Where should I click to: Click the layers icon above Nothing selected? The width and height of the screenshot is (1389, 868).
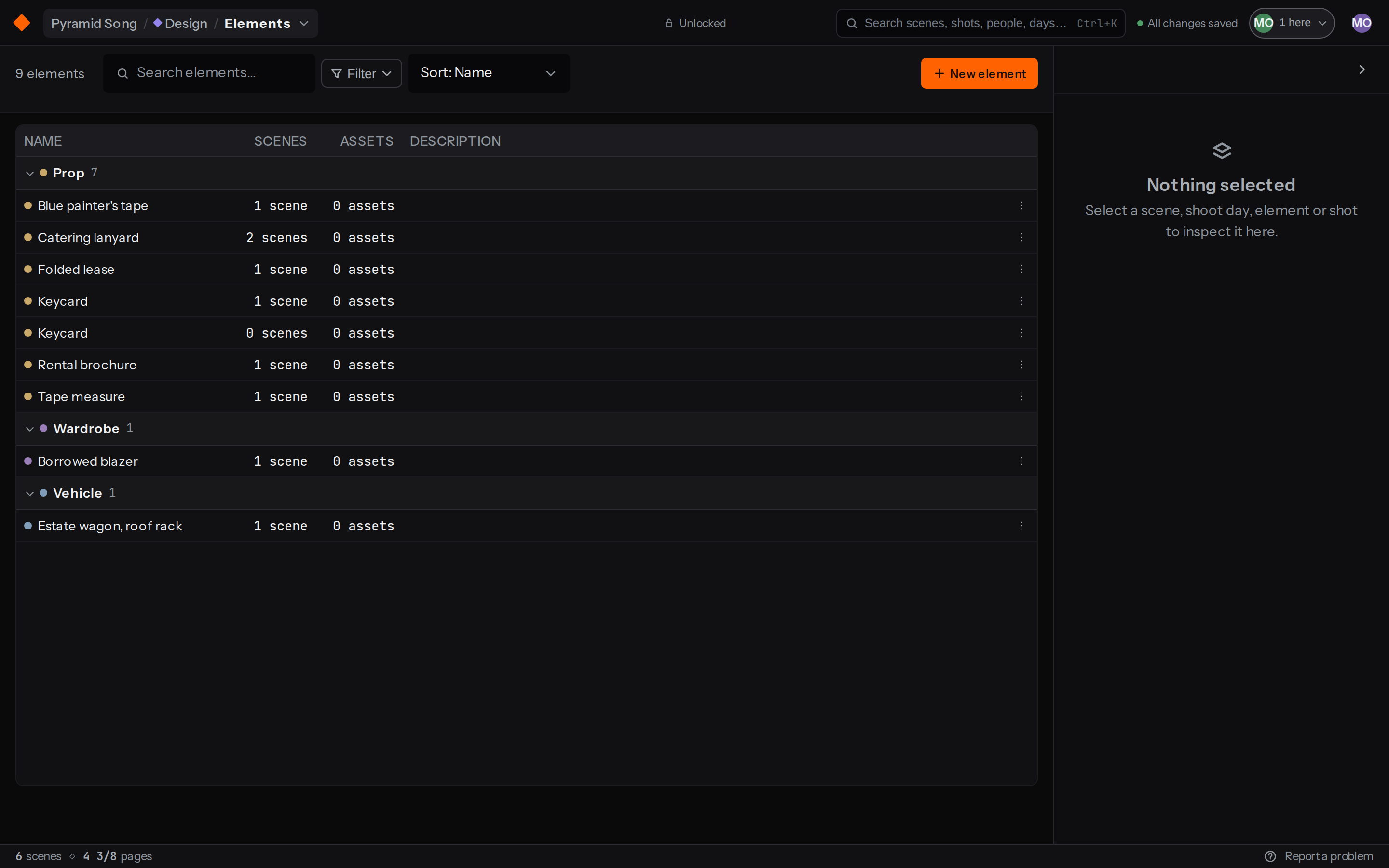click(1221, 150)
